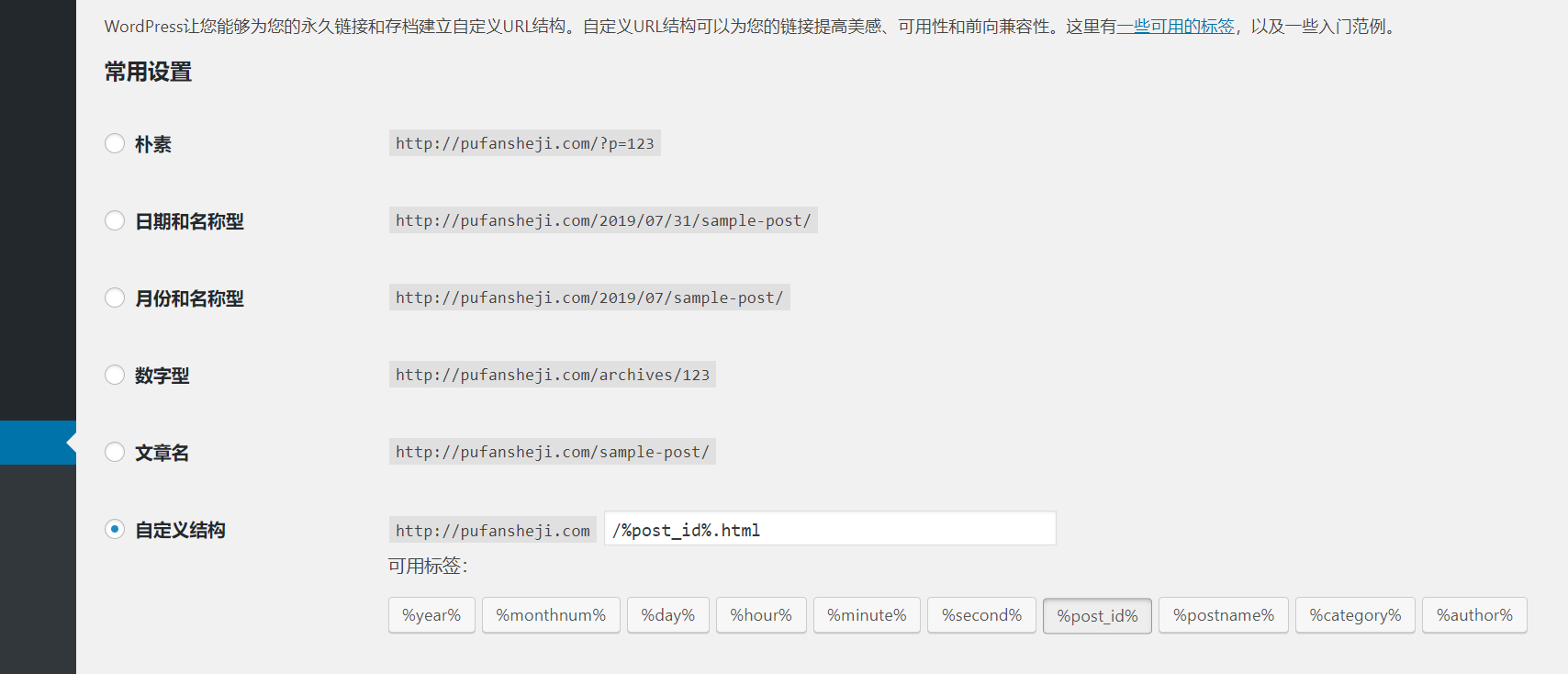Add the %author% tag
Viewport: 1568px width, 674px height.
pos(1474,615)
